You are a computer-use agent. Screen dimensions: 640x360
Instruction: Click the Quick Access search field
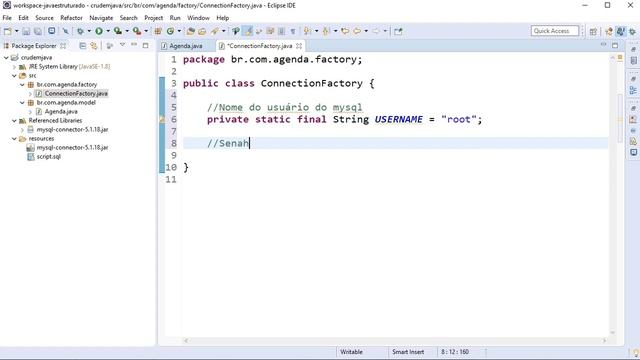554,31
